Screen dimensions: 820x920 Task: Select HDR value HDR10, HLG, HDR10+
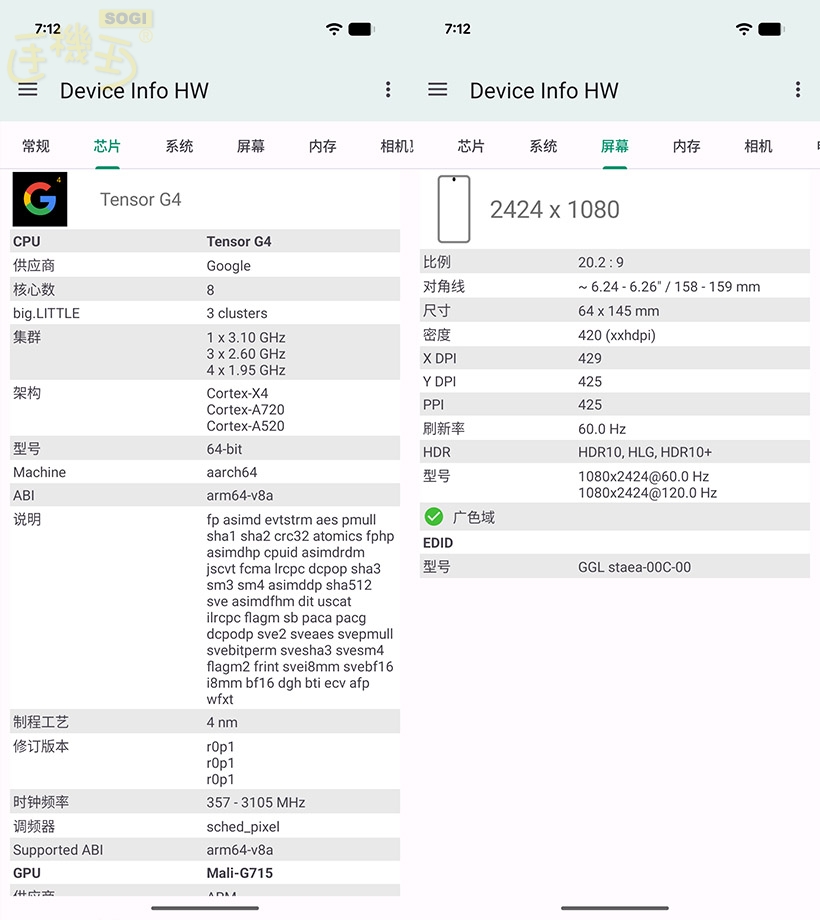(645, 452)
